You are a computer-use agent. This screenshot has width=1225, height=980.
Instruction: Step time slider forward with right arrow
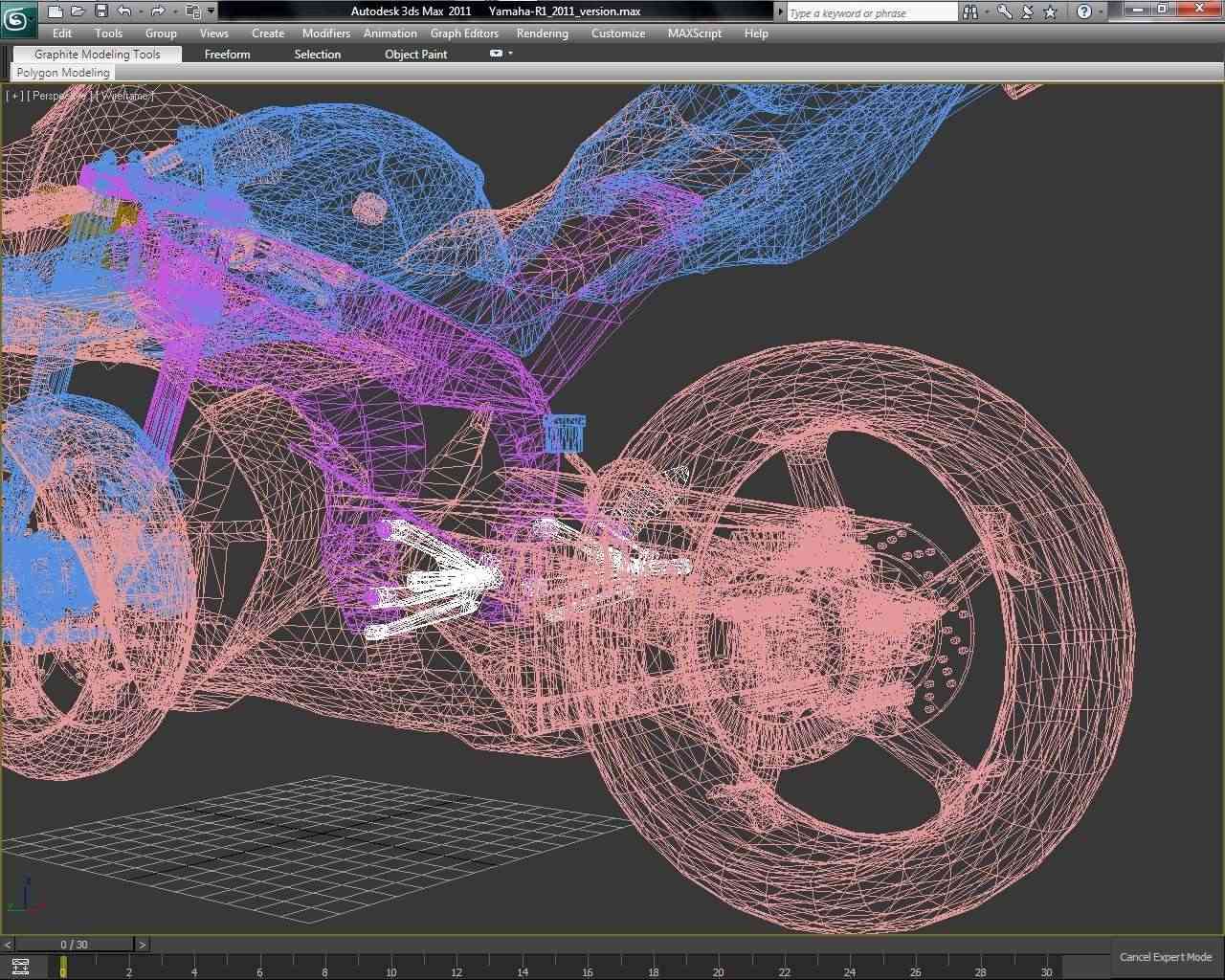point(143,945)
